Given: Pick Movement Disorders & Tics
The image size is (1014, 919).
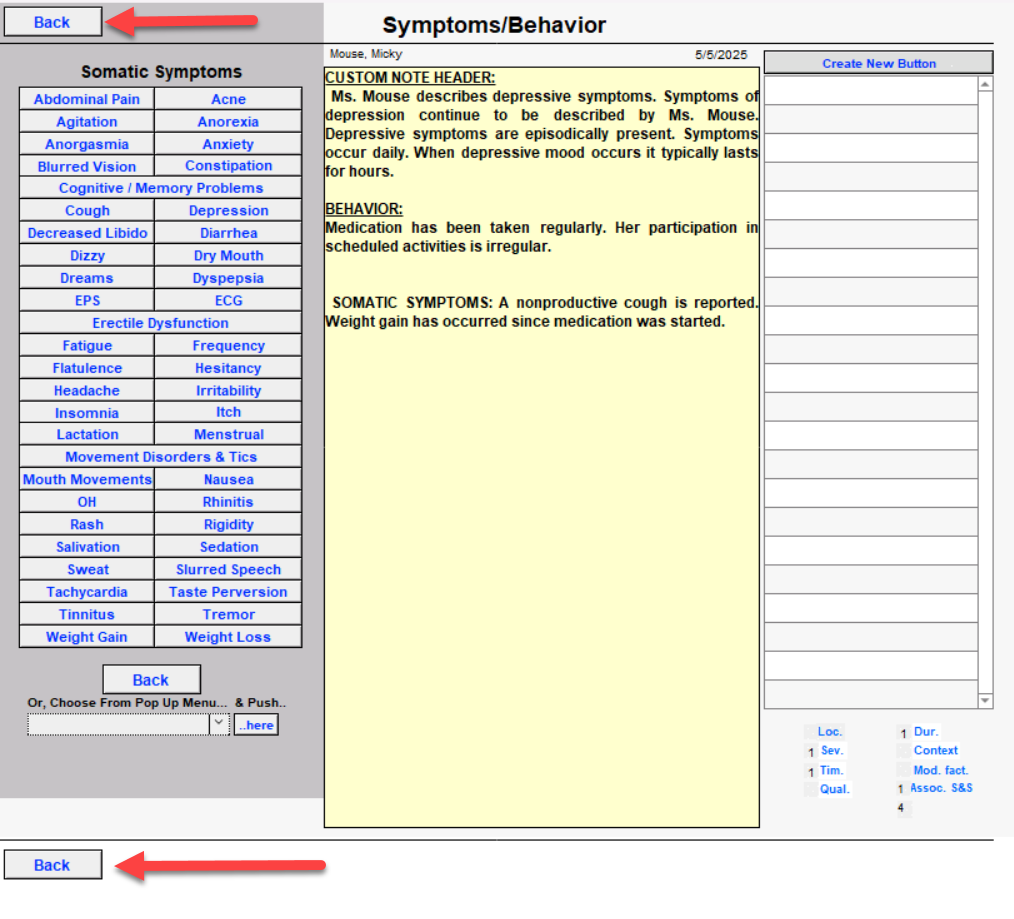Looking at the screenshot, I should pos(160,457).
